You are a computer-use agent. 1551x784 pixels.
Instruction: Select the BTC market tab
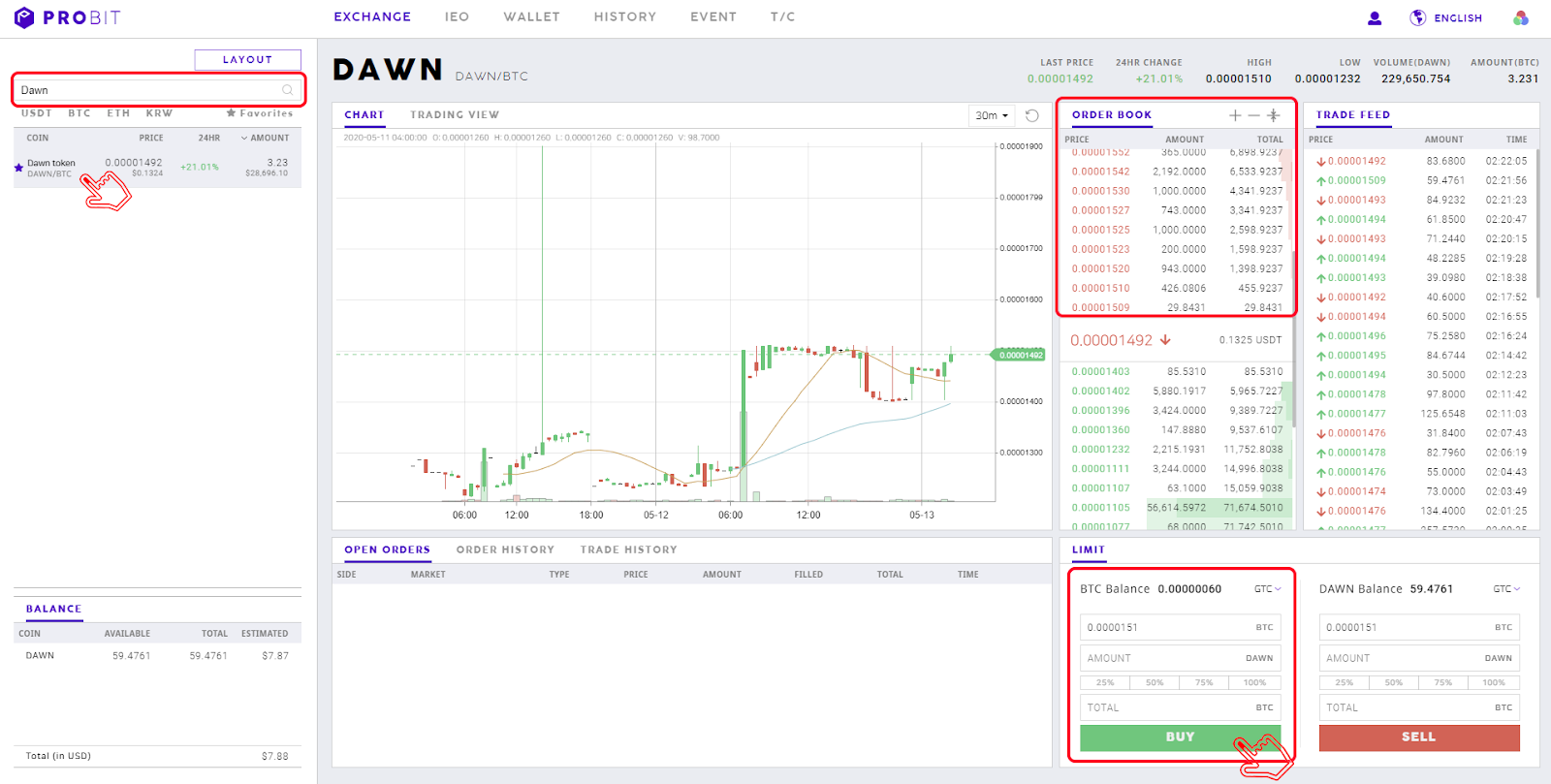[x=79, y=113]
